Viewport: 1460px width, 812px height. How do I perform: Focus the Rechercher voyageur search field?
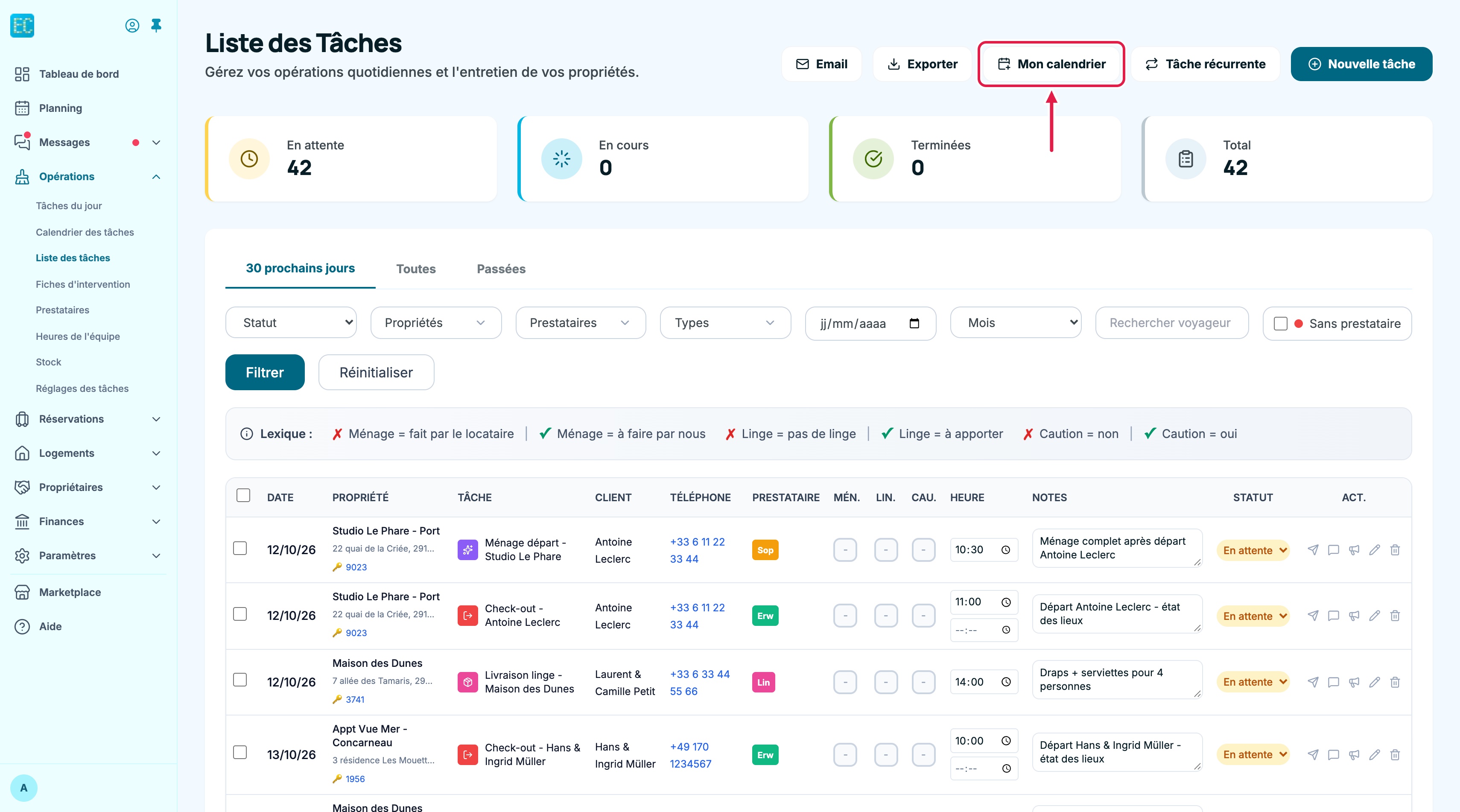click(x=1171, y=322)
